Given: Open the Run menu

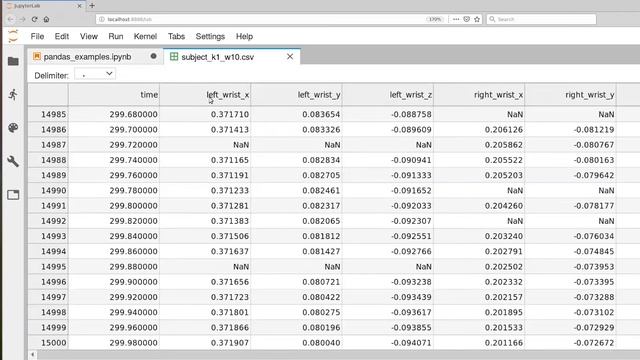Looking at the screenshot, I should click(x=116, y=36).
